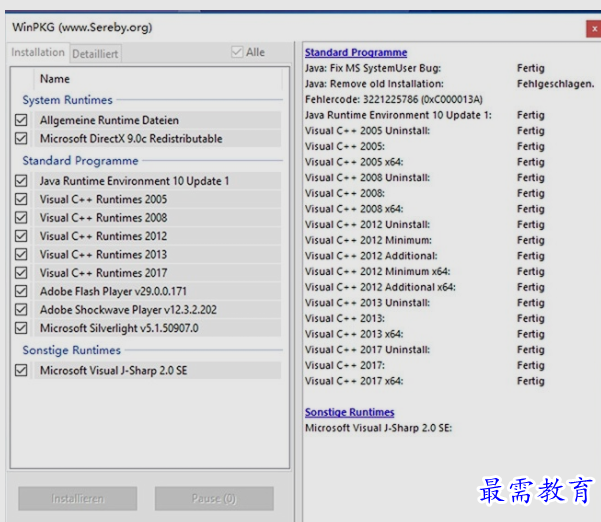Close the WinPKG window
The image size is (601, 522).
(x=594, y=29)
